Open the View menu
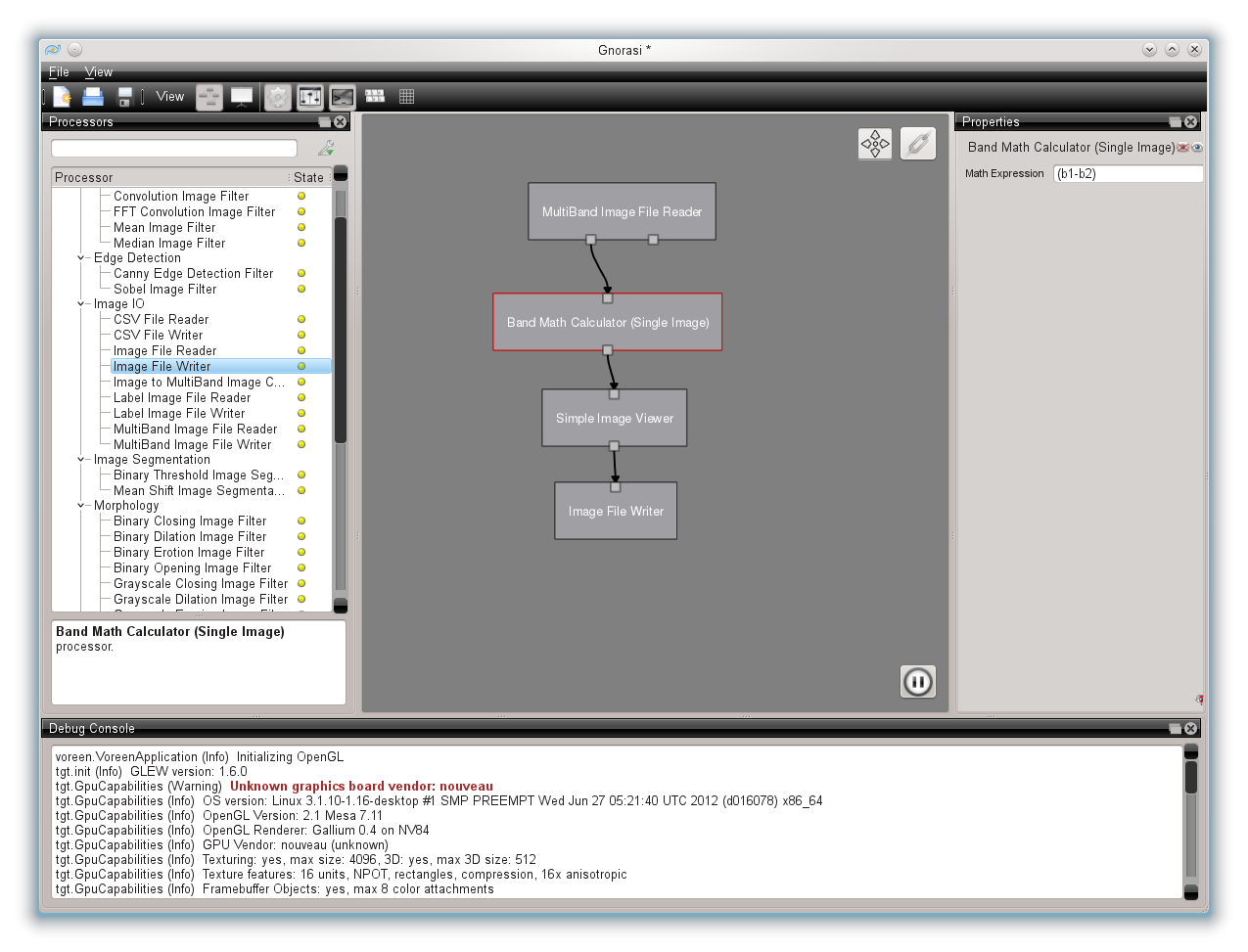The height and width of the screenshot is (952, 1248). [x=98, y=71]
